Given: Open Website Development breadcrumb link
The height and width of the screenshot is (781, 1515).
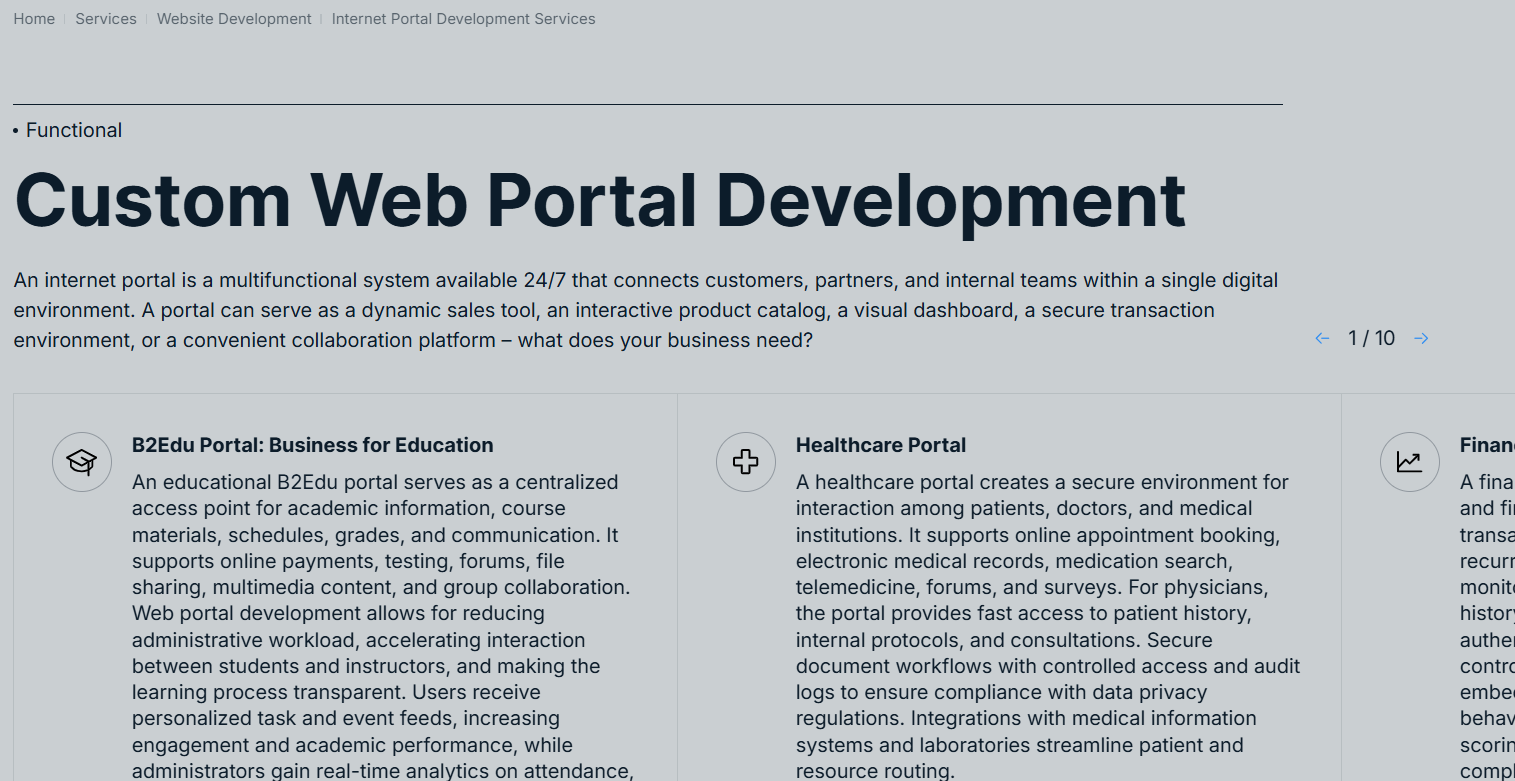Looking at the screenshot, I should (234, 19).
